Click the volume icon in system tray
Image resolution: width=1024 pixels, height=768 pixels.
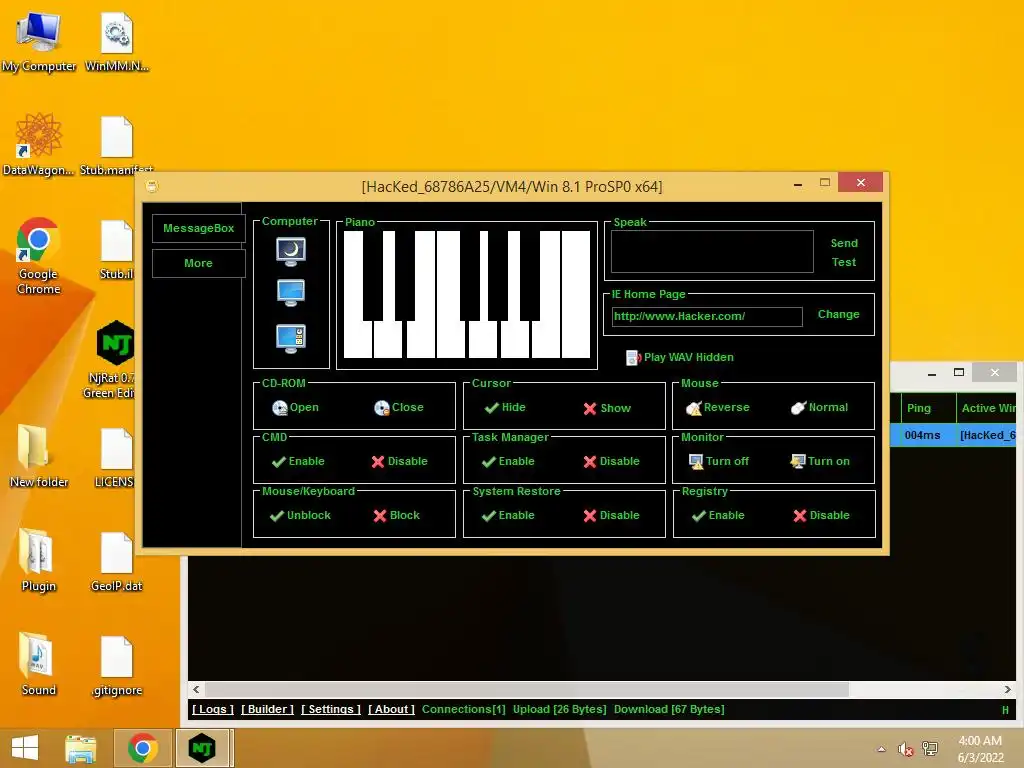coord(905,749)
